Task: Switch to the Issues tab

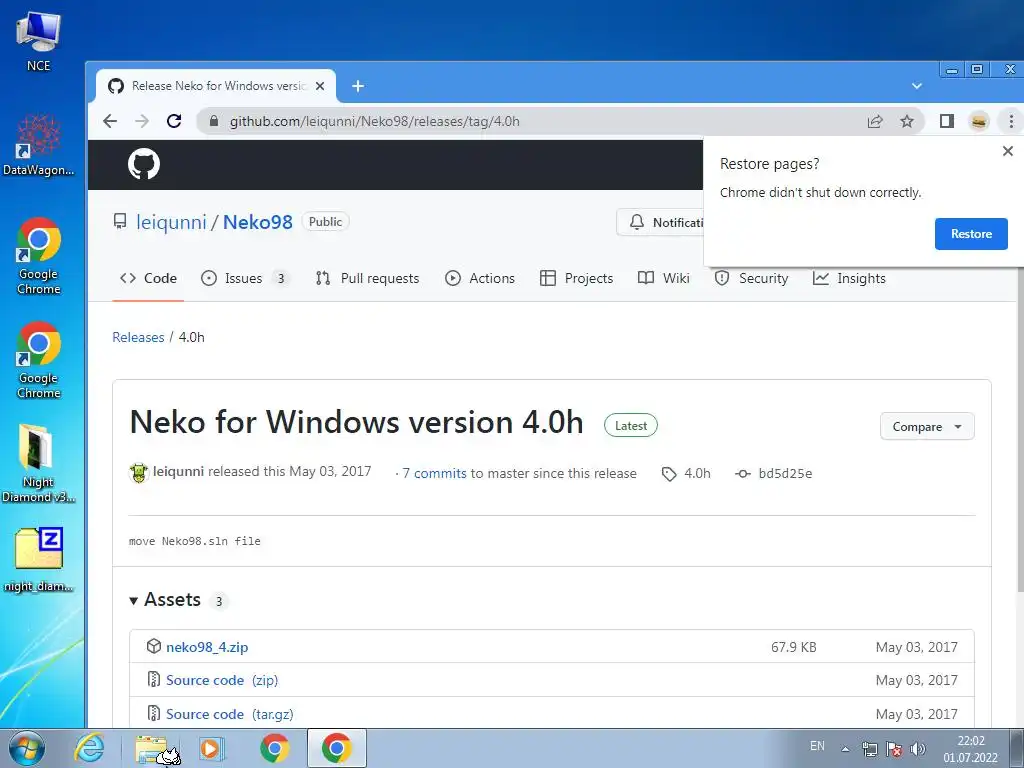Action: tap(245, 278)
